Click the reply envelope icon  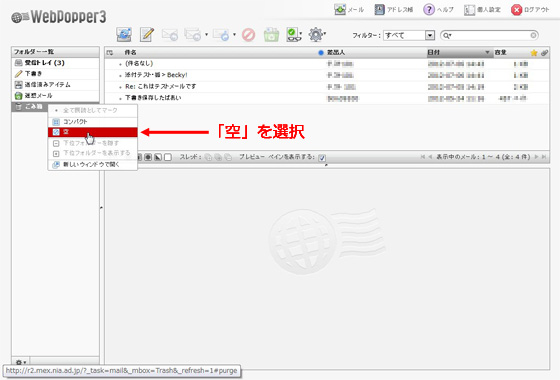pos(170,35)
